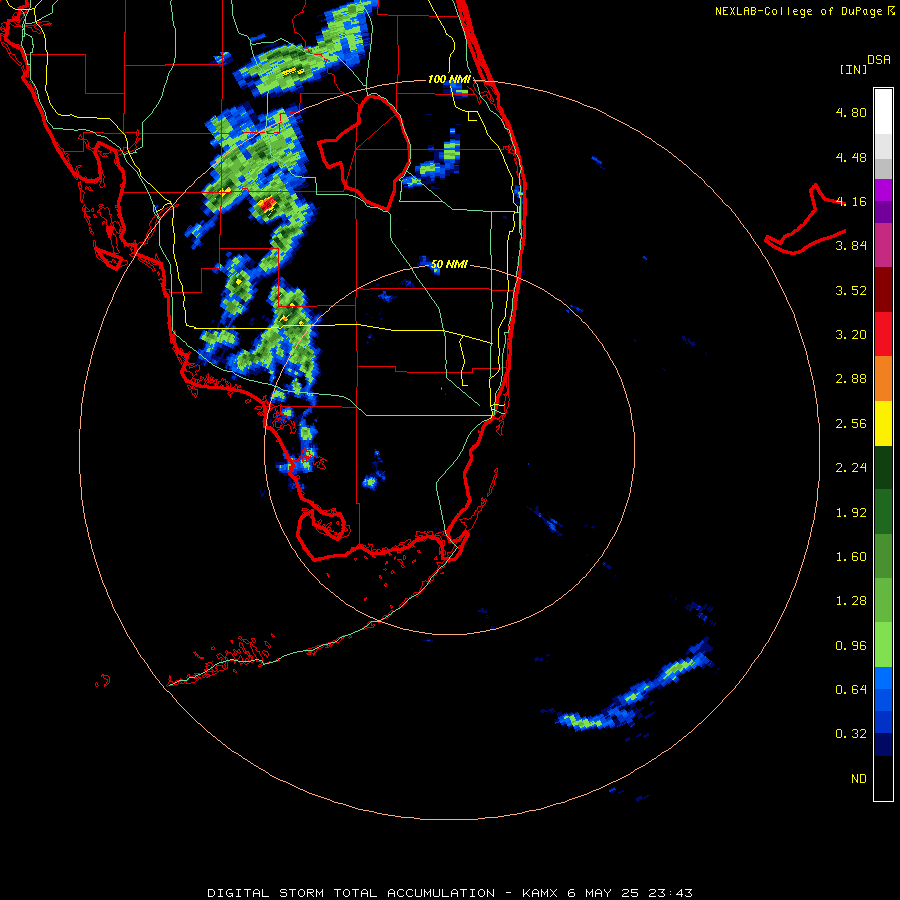Select the 4.48 legend value
The height and width of the screenshot is (900, 900).
(x=851, y=157)
